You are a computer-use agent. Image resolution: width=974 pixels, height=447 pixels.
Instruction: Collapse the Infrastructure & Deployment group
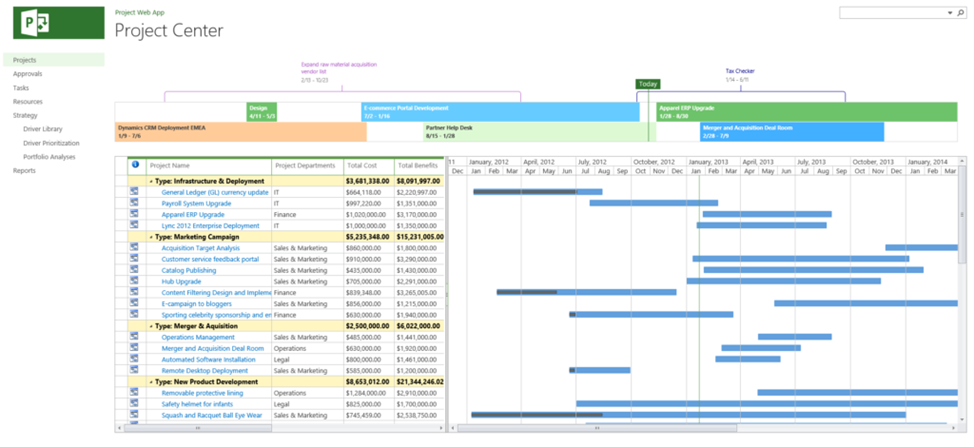[151, 181]
